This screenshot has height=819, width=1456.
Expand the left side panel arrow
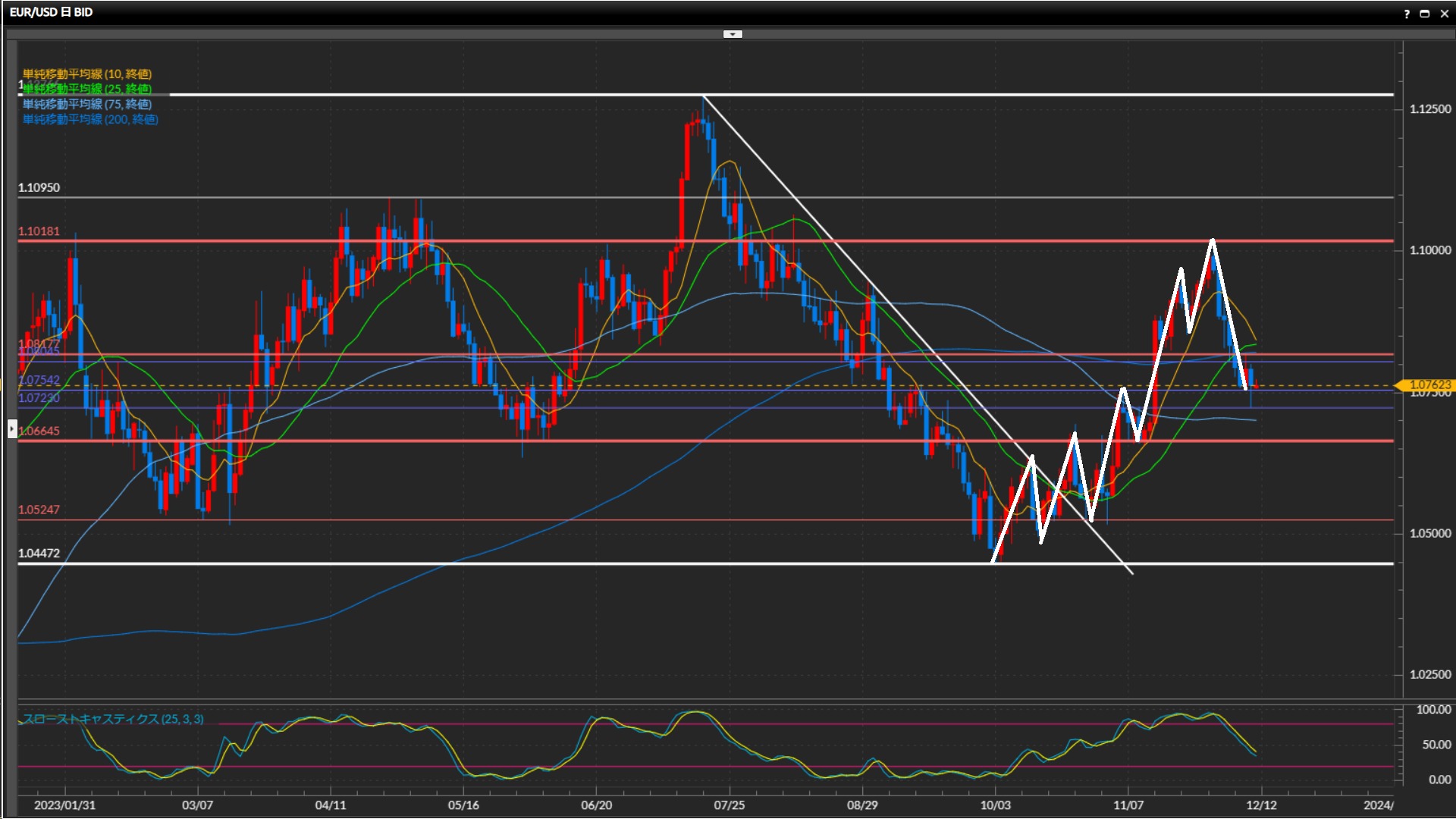tap(12, 429)
